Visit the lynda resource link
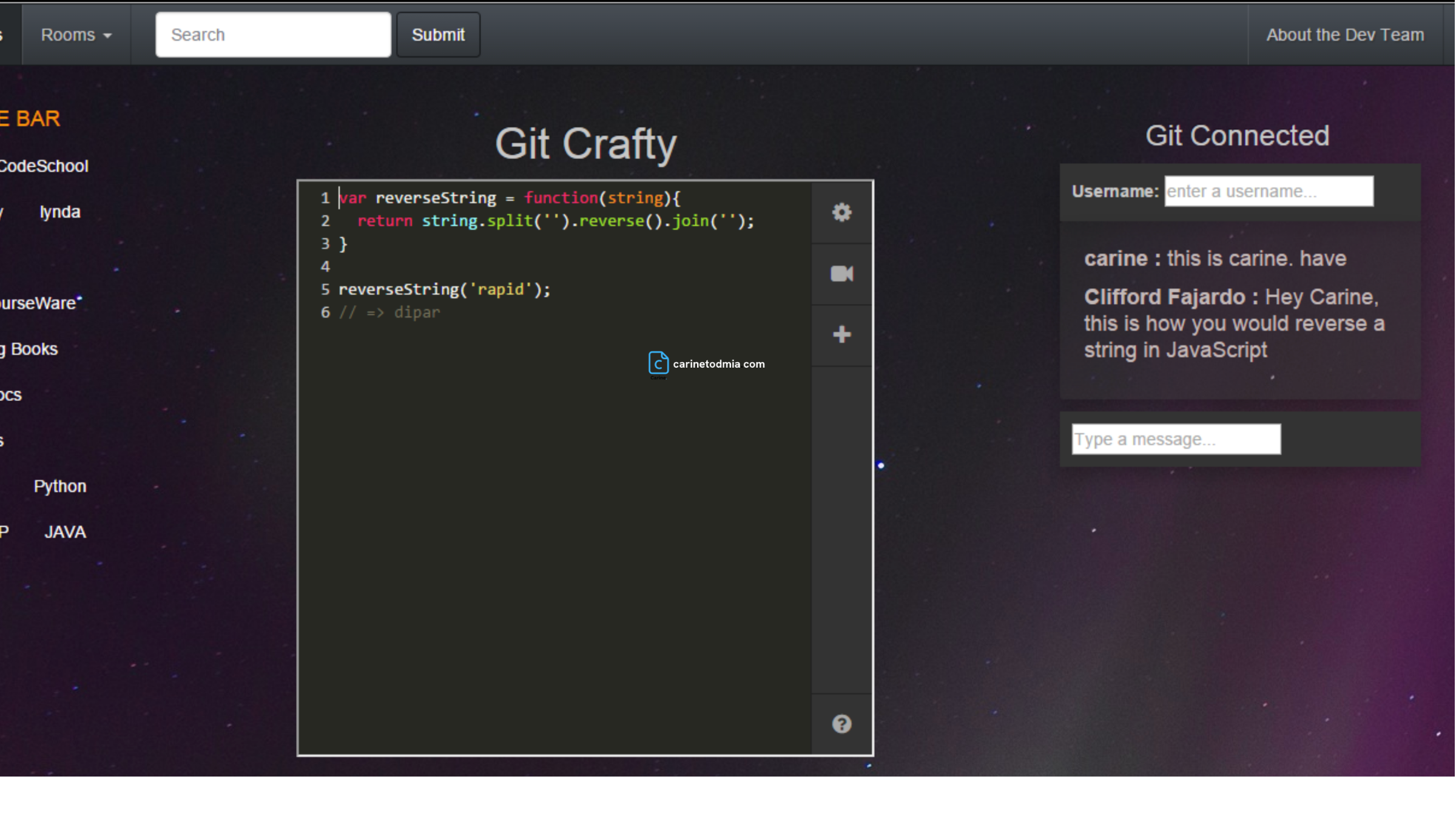The height and width of the screenshot is (819, 1456). [x=59, y=212]
